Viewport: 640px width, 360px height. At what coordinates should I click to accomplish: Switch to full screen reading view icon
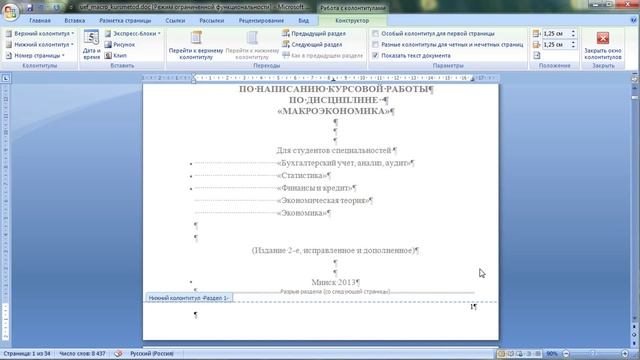(510, 353)
